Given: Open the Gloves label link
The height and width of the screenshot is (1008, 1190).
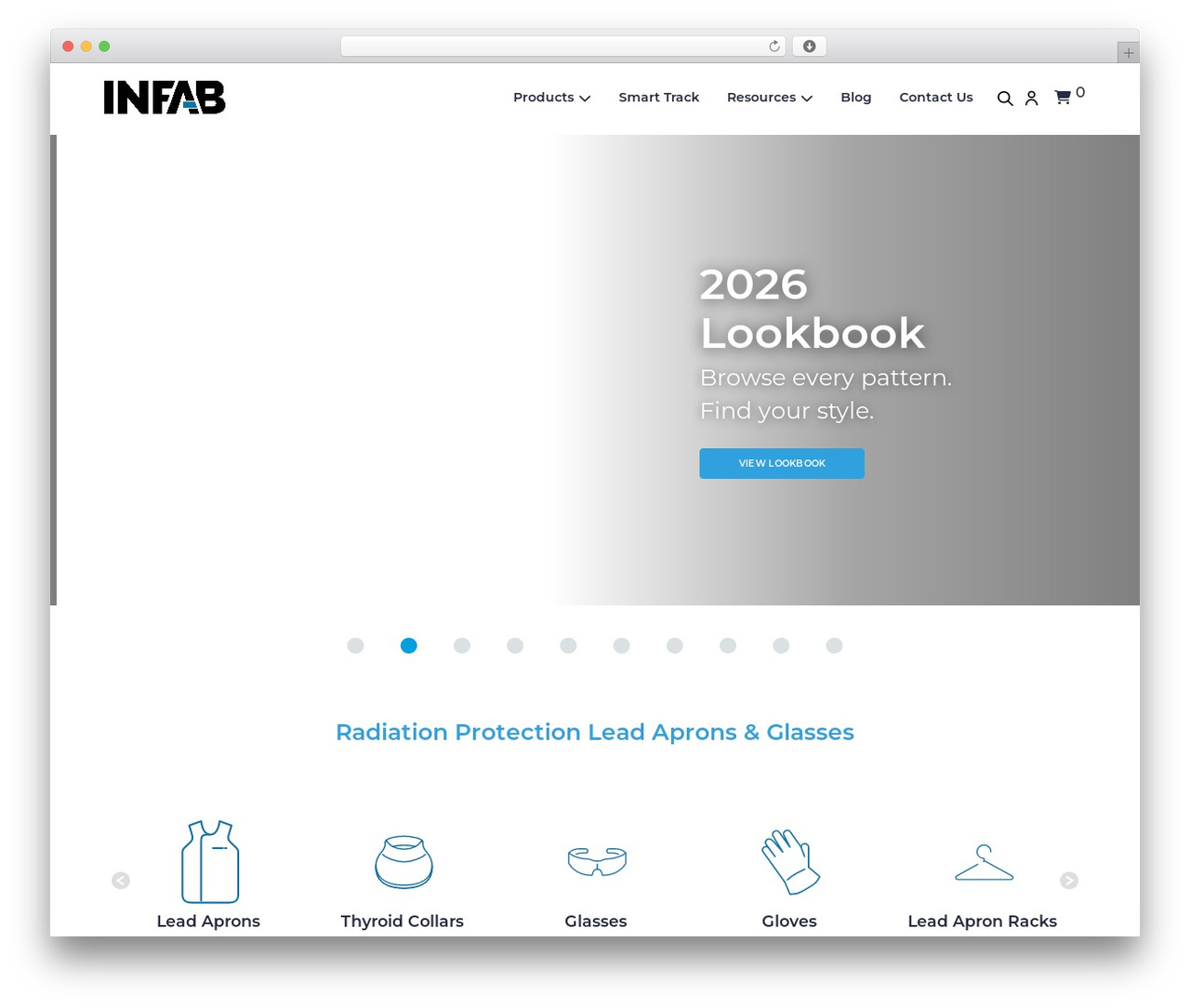Looking at the screenshot, I should [x=789, y=922].
